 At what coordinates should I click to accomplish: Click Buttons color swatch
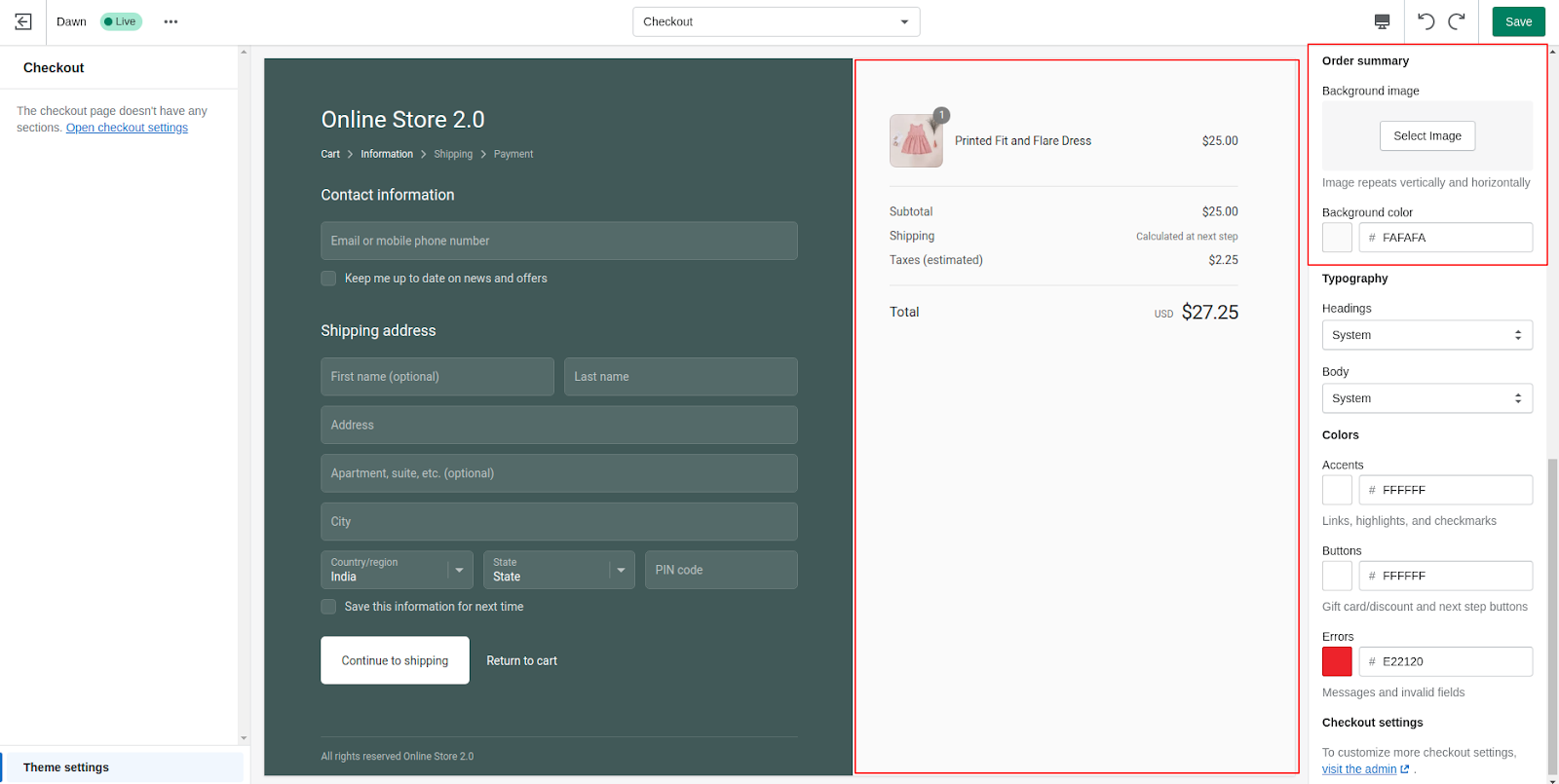pos(1337,576)
